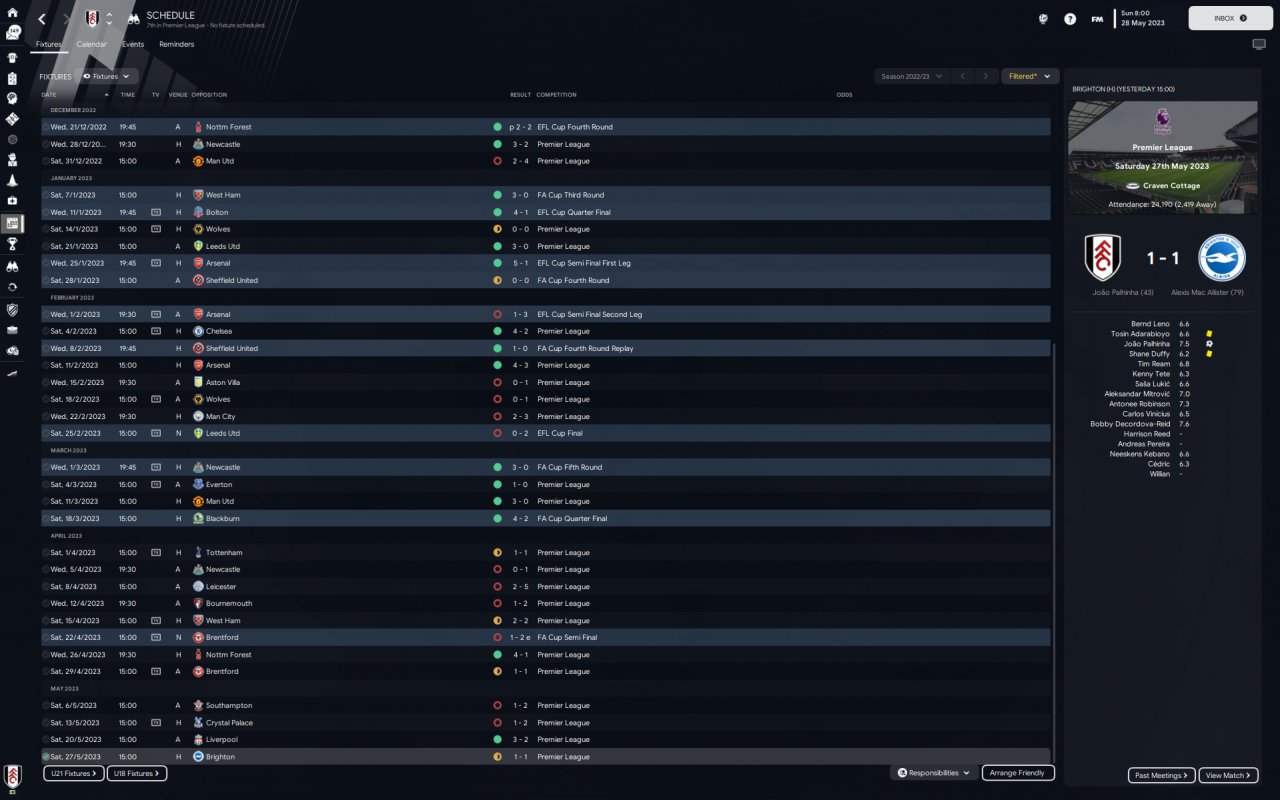The height and width of the screenshot is (800, 1280).
Task: Switch to the Fixtures tab
Action: coord(47,44)
